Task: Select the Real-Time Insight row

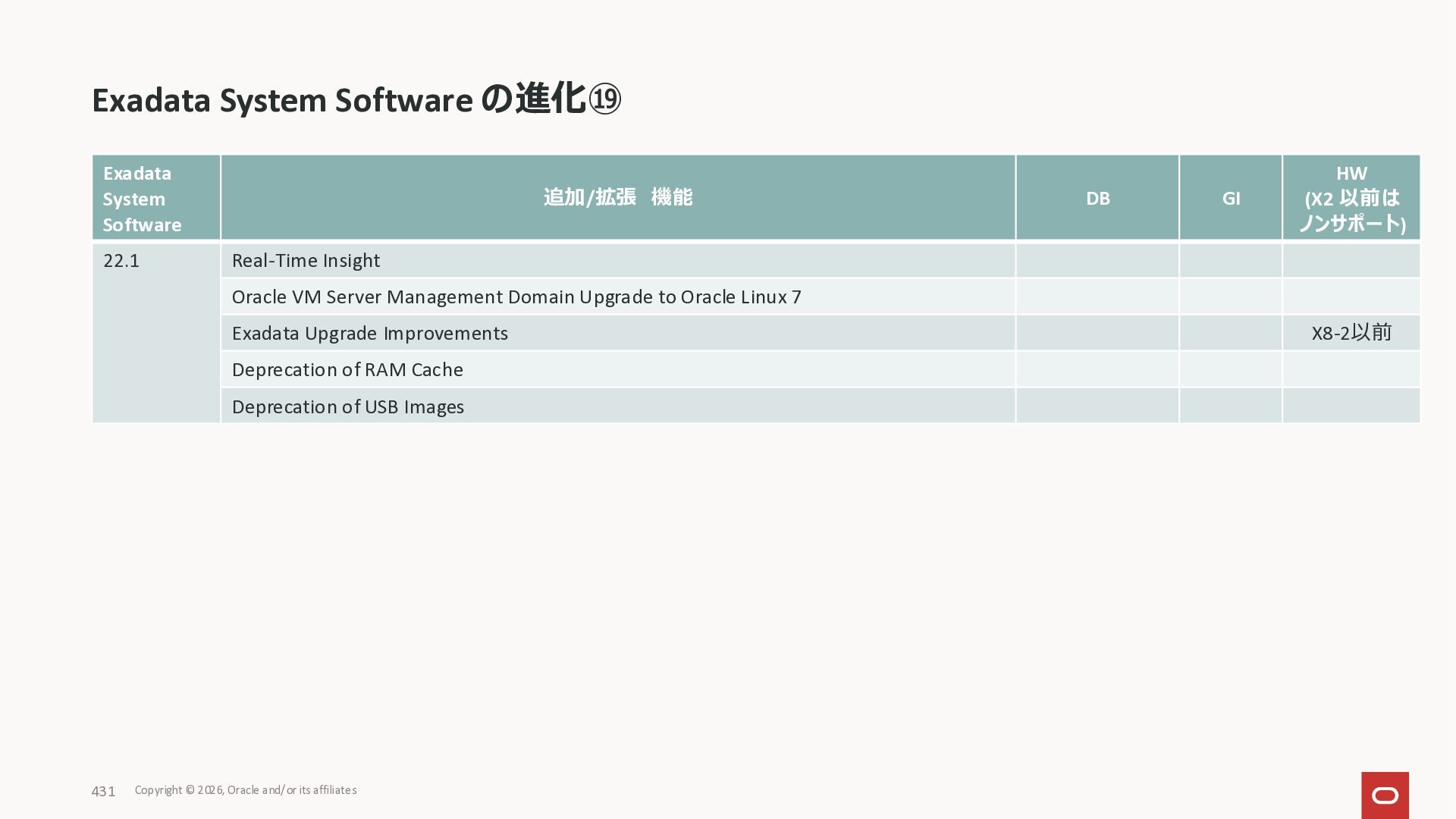Action: click(306, 261)
